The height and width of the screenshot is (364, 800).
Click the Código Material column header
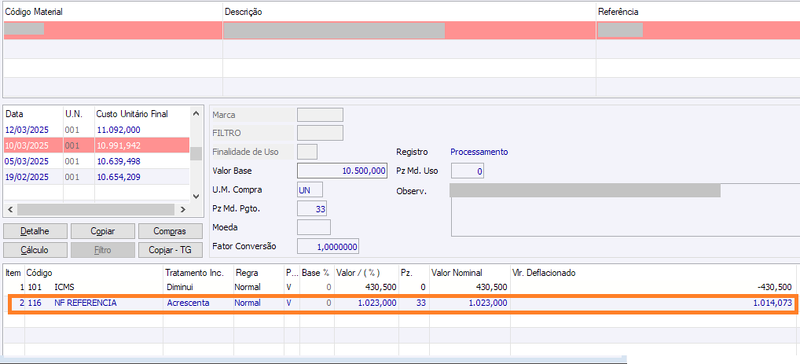click(x=33, y=12)
